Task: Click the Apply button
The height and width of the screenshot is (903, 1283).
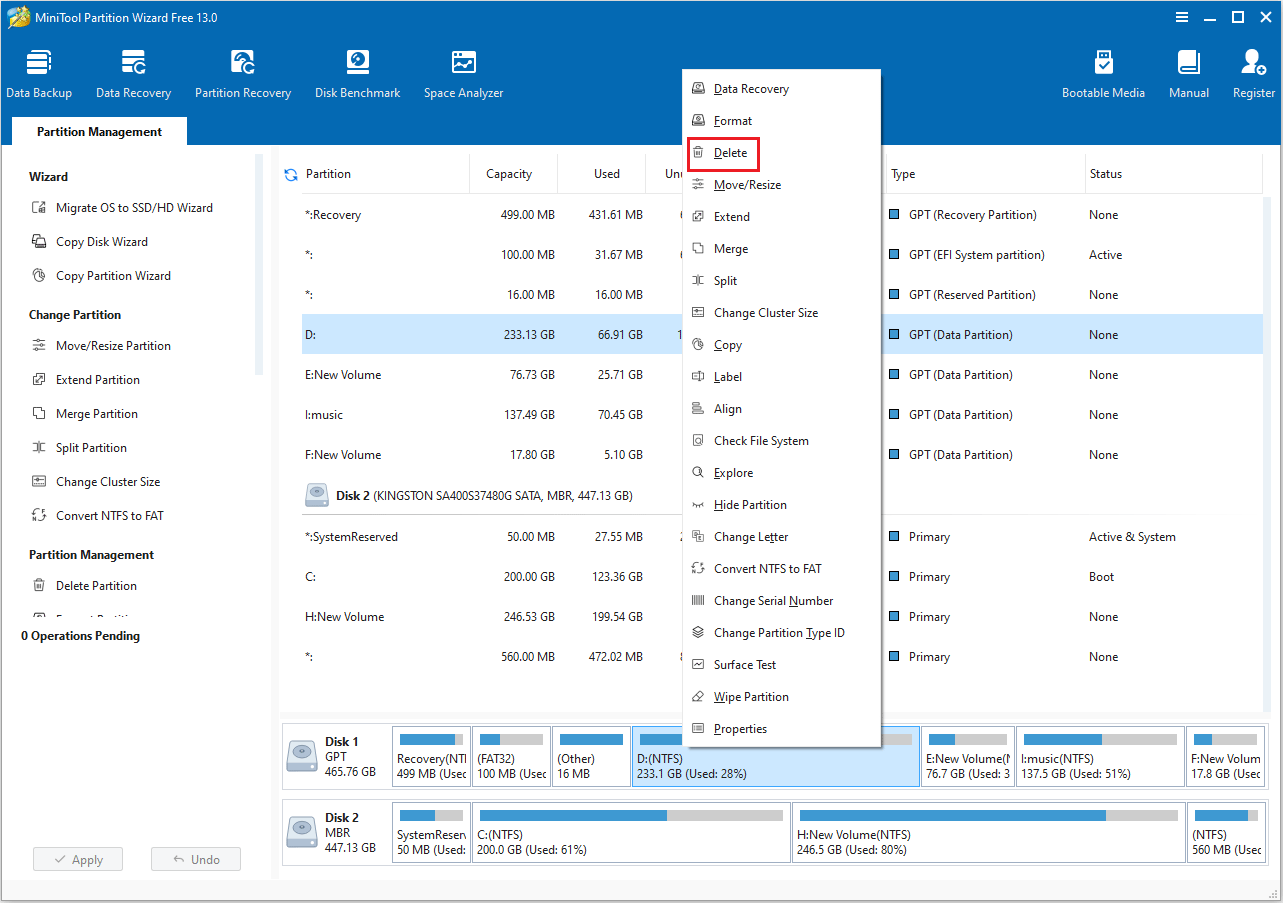Action: point(77,858)
